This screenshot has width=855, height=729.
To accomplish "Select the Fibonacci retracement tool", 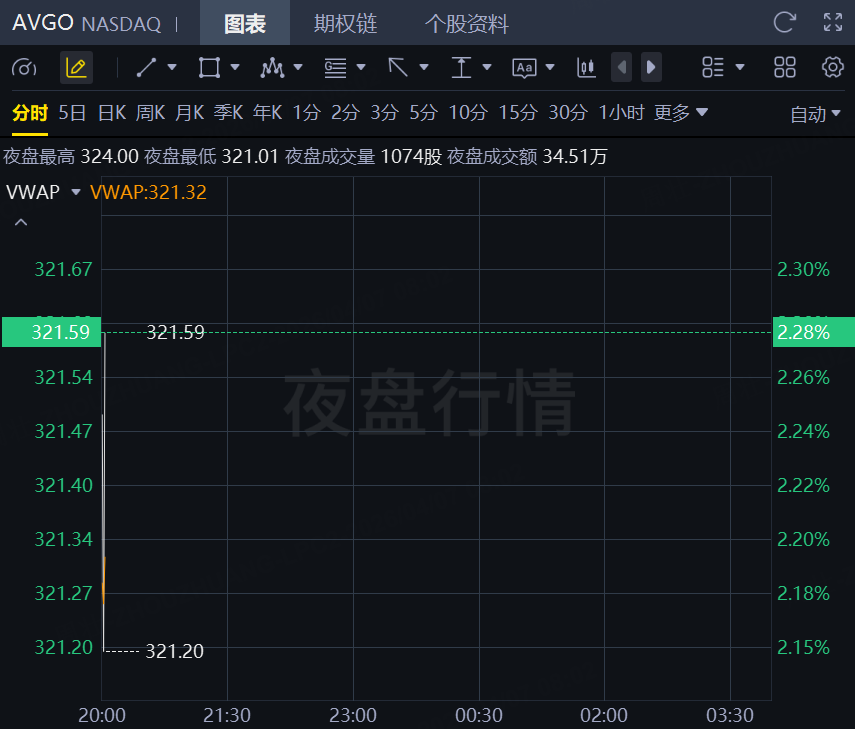I will 335,68.
